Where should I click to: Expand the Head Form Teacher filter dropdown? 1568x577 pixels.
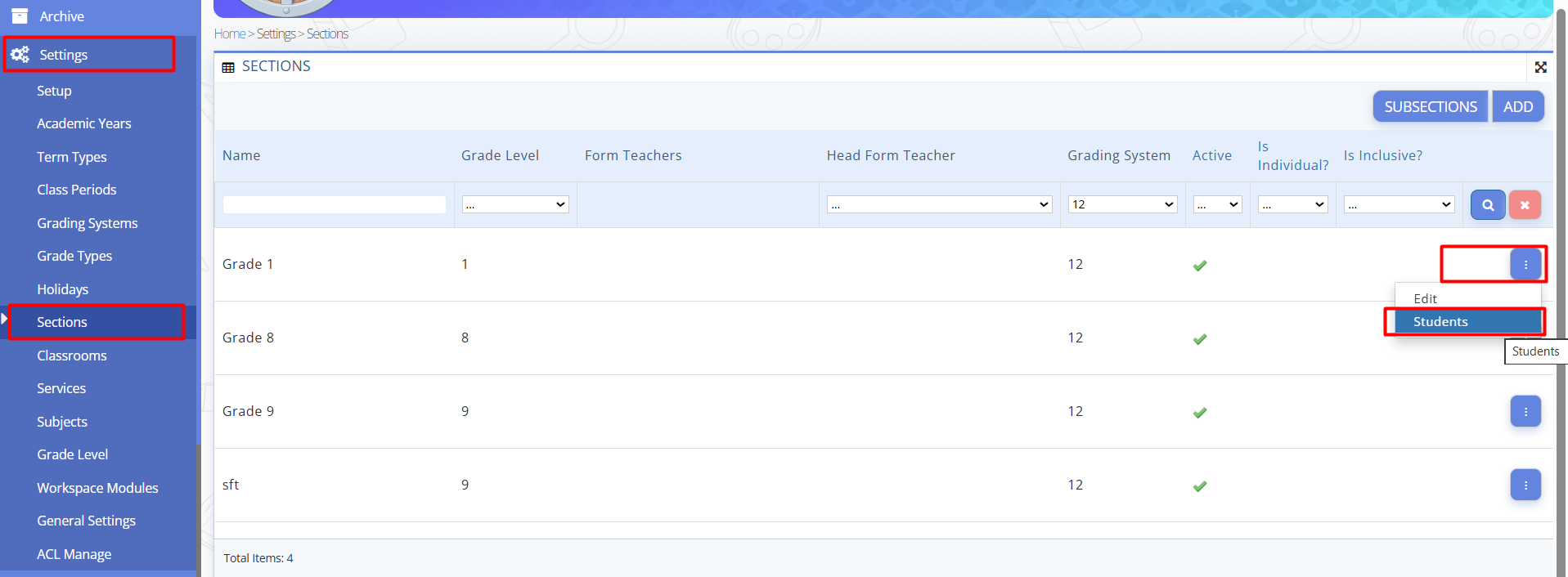coord(938,204)
